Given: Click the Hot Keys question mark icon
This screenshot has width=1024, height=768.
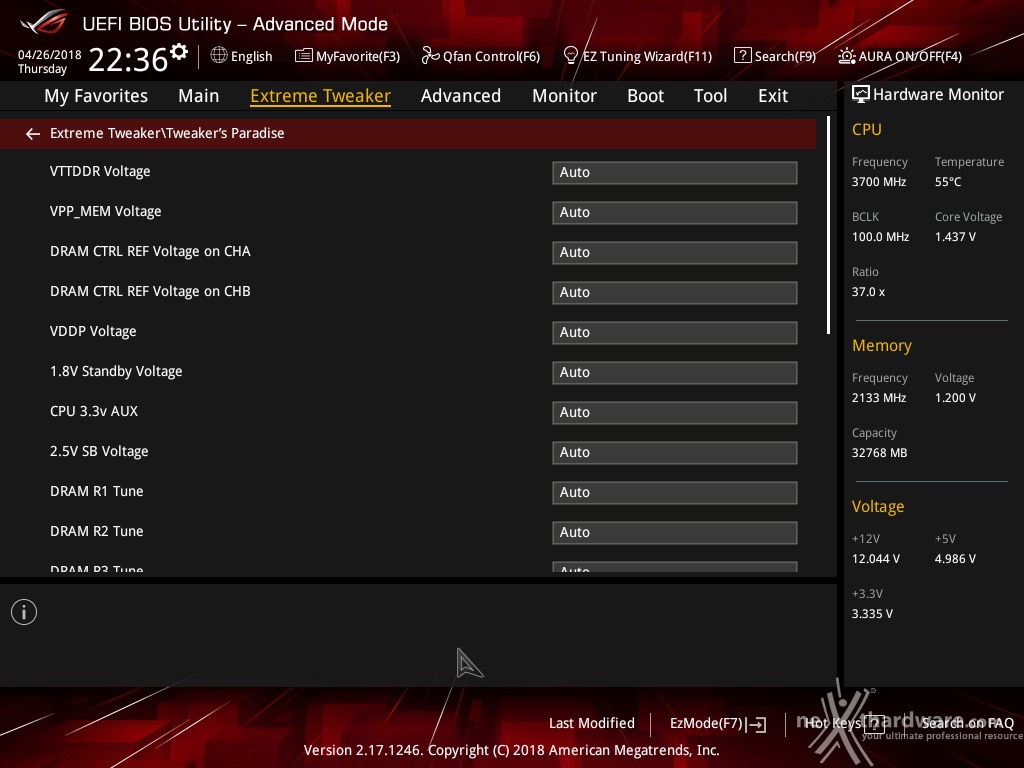Looking at the screenshot, I should (x=874, y=723).
